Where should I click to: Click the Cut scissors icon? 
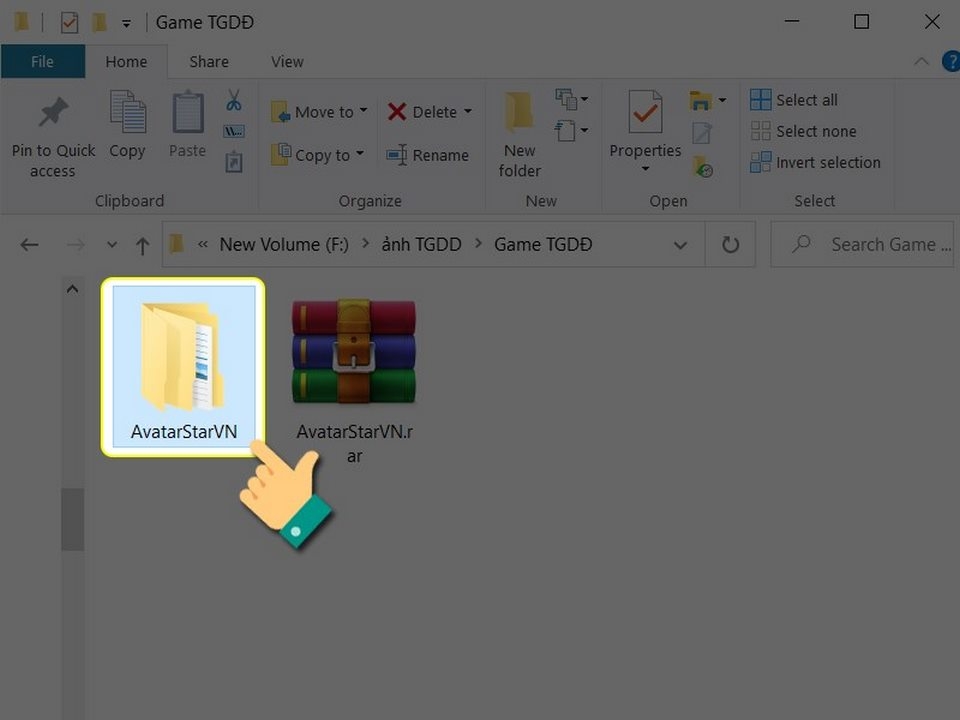click(x=234, y=100)
